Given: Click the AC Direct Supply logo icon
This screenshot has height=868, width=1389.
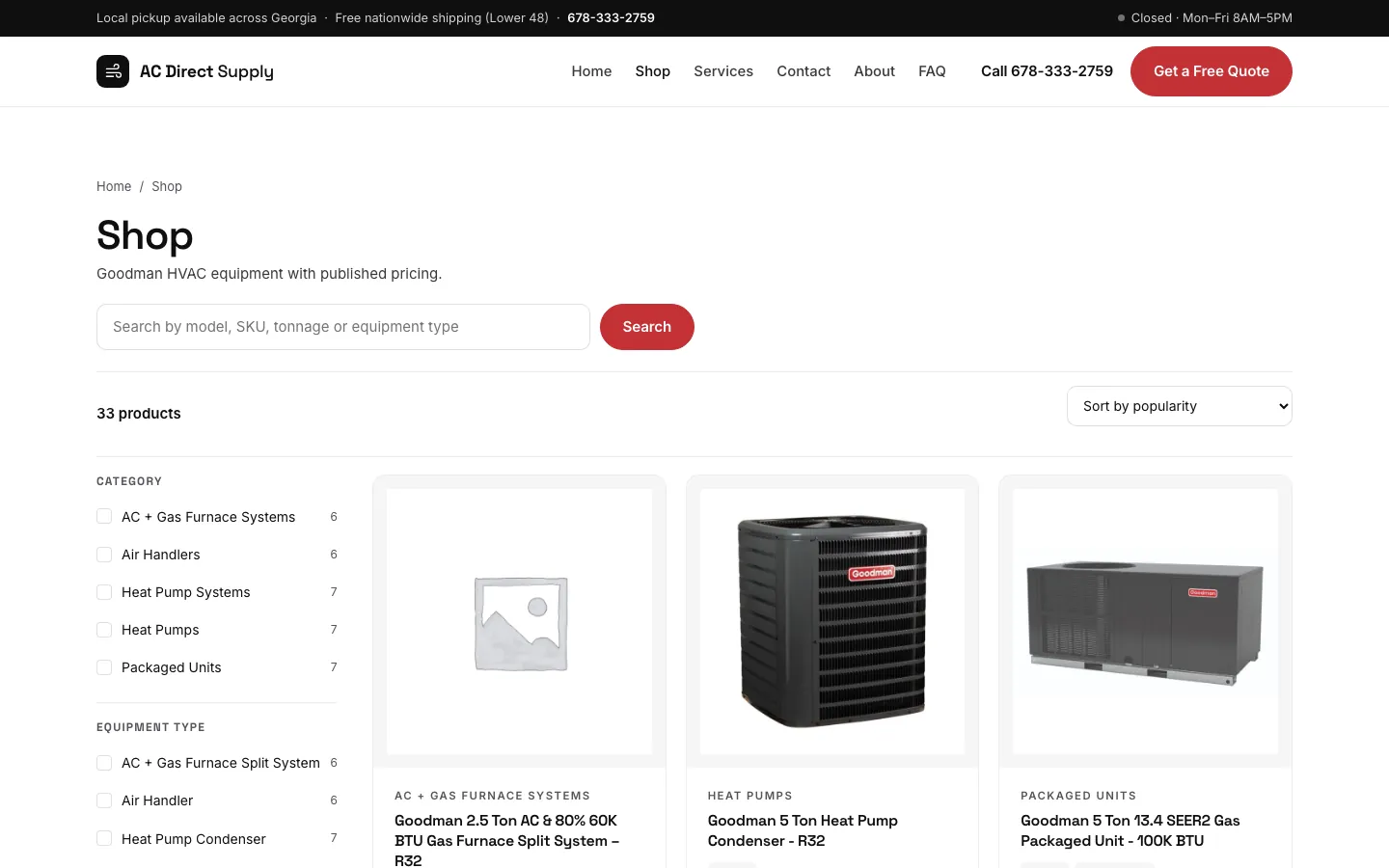Looking at the screenshot, I should tap(113, 71).
